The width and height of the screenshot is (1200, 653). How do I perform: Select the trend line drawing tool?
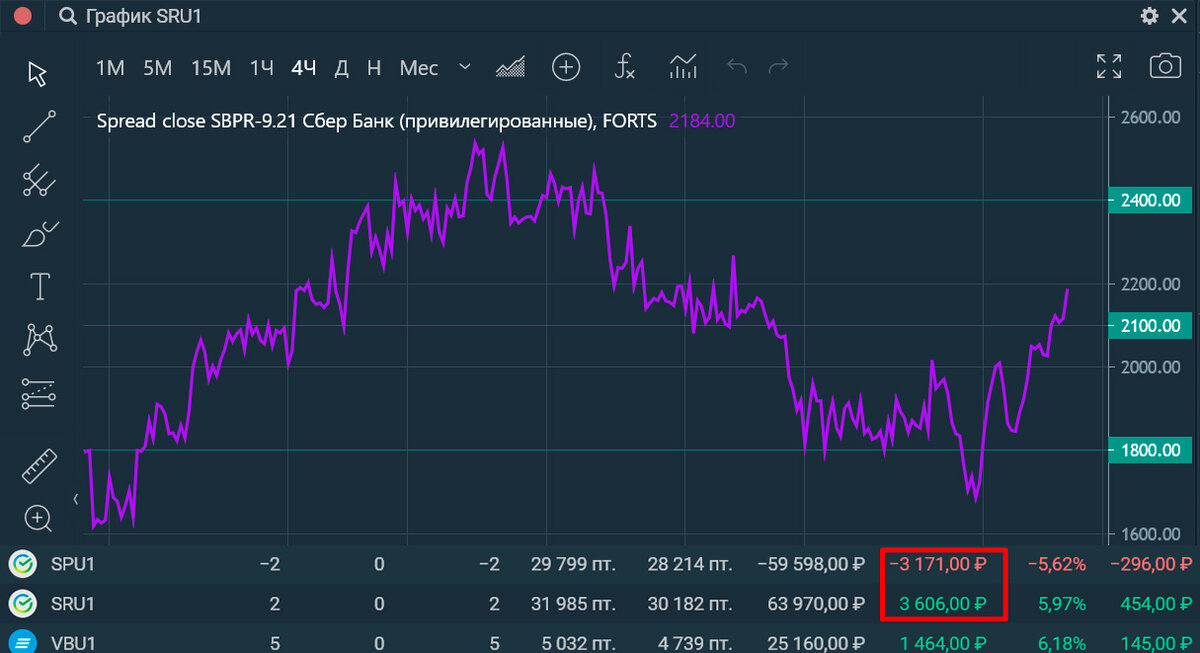pos(39,126)
